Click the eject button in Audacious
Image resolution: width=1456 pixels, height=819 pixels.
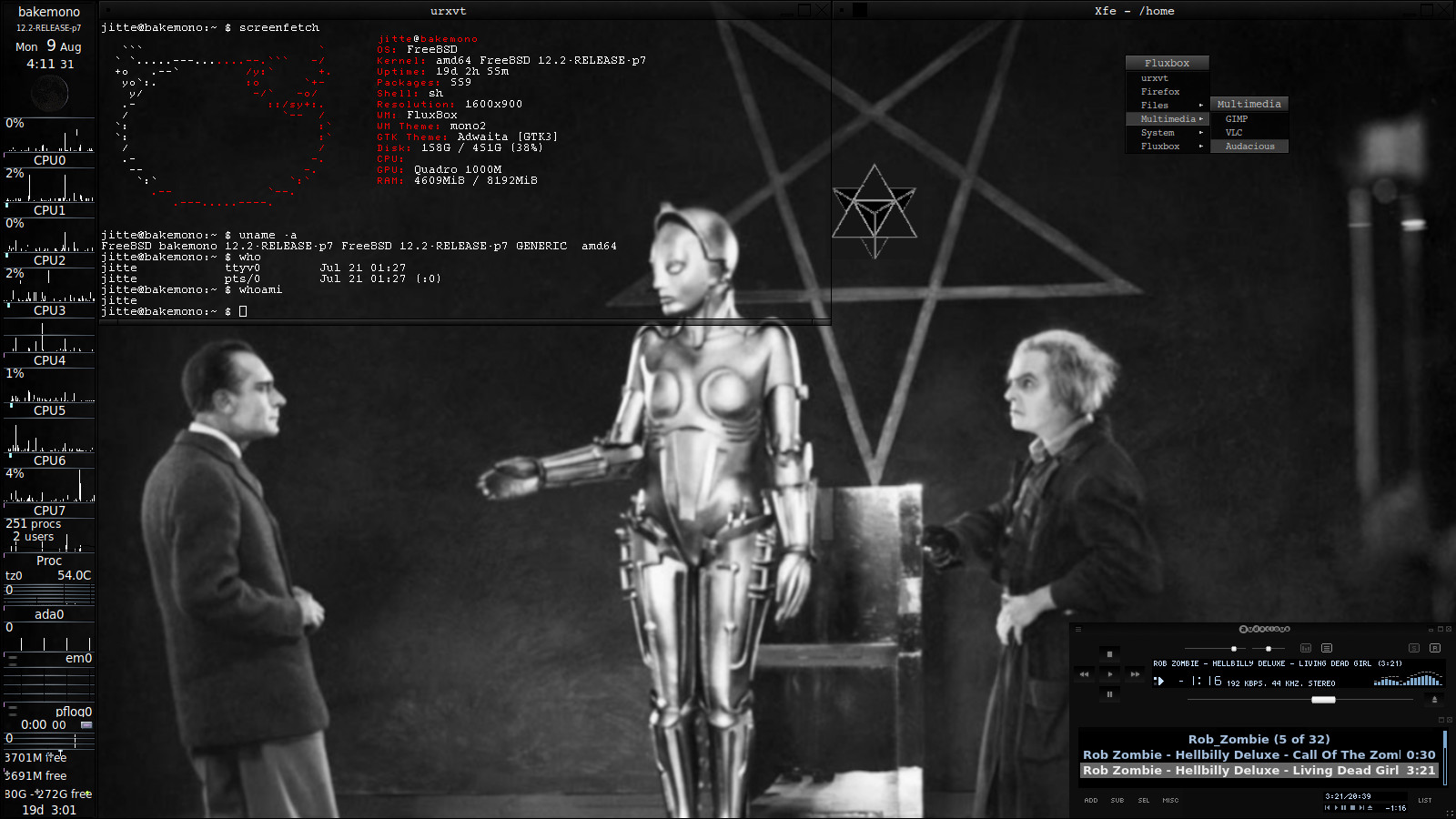[x=1434, y=700]
